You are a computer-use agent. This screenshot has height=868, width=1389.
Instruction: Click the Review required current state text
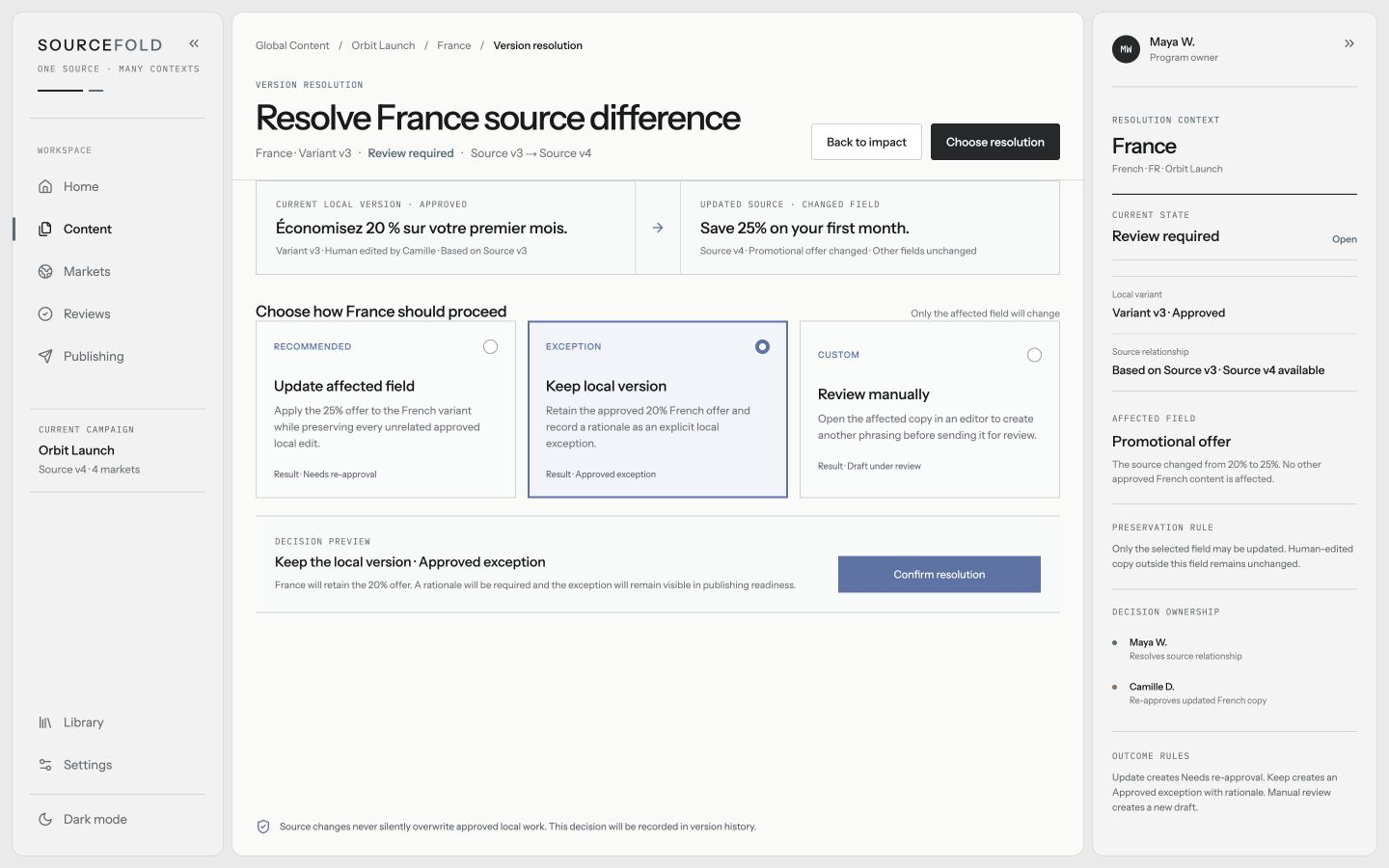coord(1165,236)
